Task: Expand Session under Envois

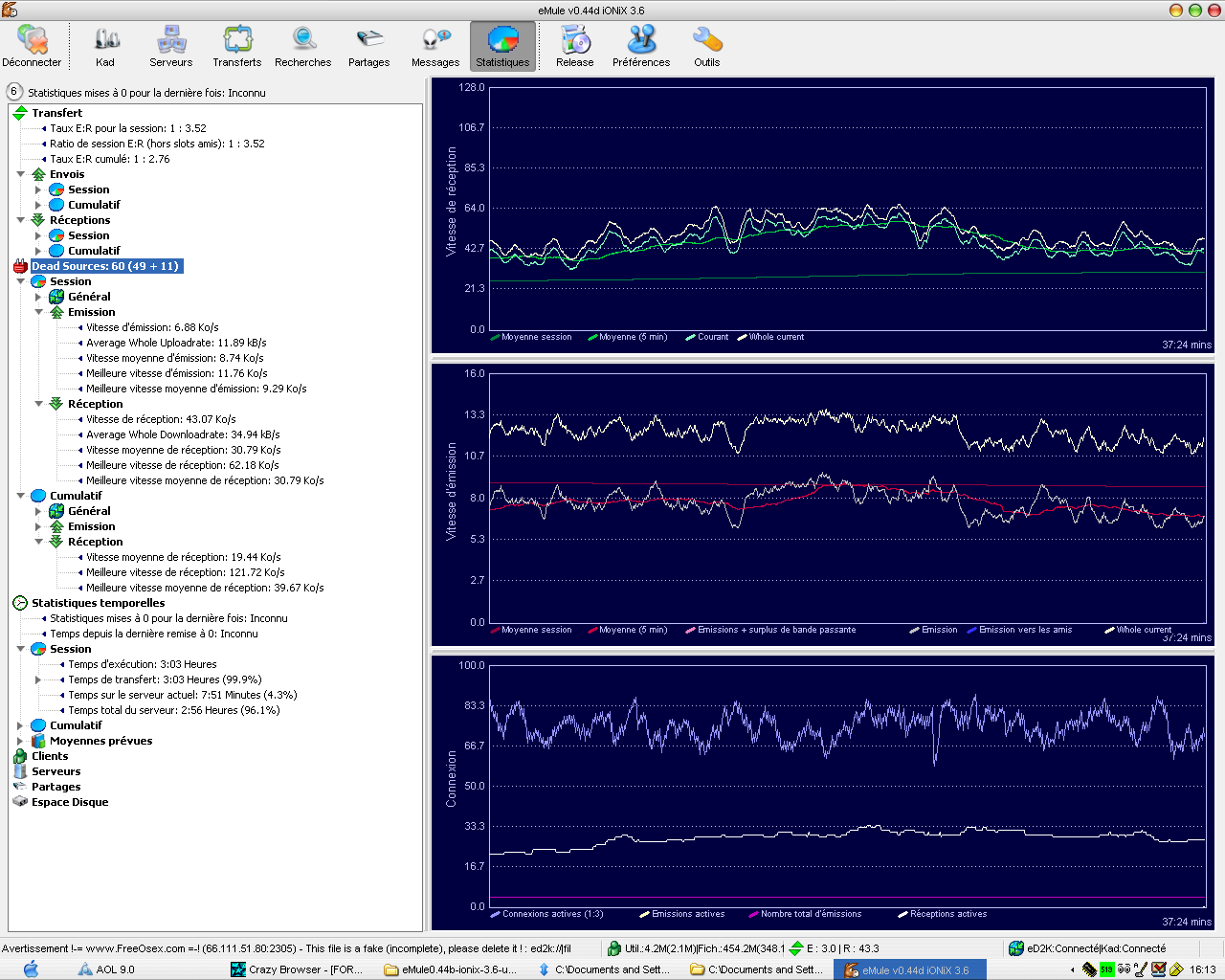Action: tap(39, 189)
